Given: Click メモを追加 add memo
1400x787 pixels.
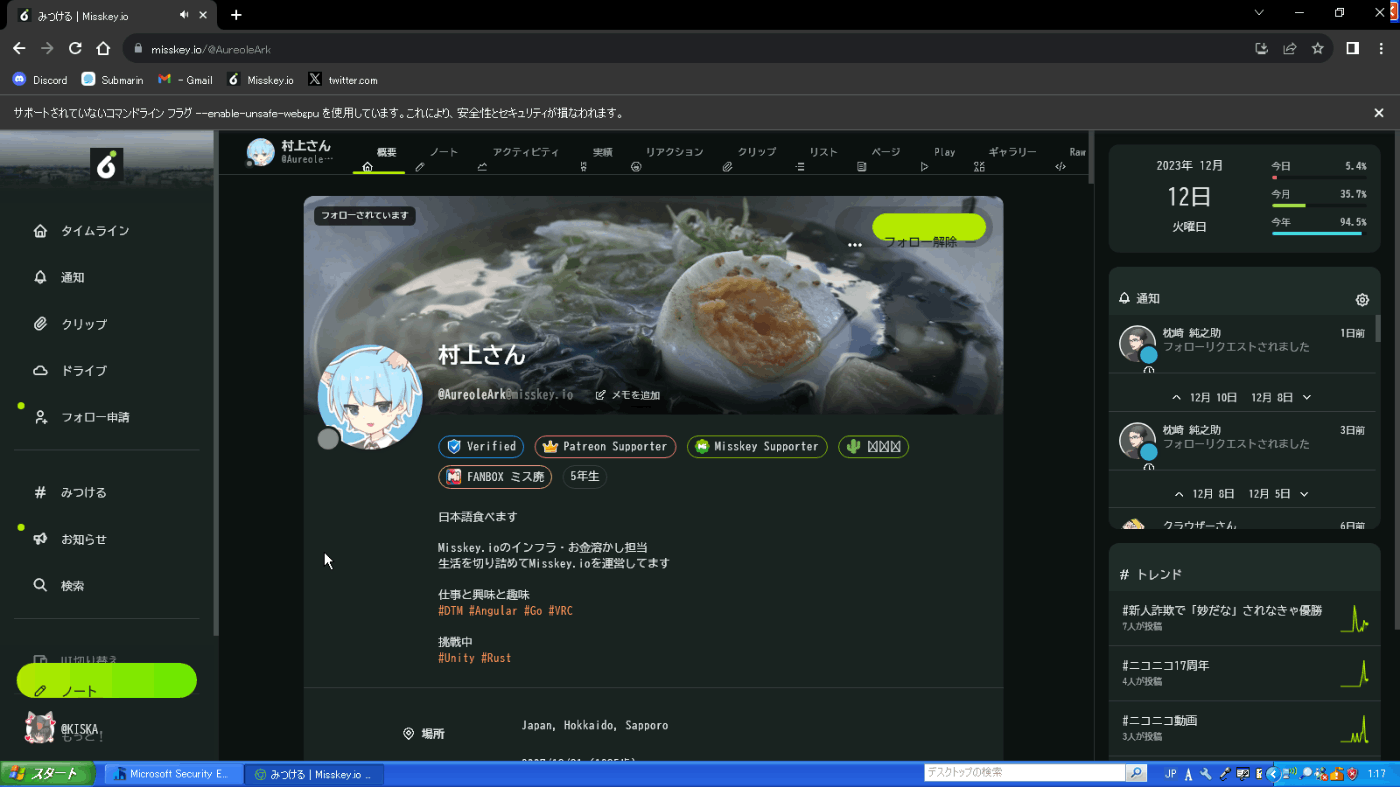Looking at the screenshot, I should click(628, 395).
